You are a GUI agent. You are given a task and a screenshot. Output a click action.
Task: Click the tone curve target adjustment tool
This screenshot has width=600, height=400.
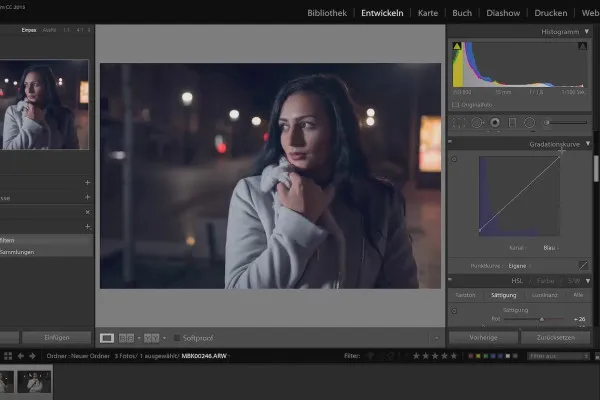[455, 159]
